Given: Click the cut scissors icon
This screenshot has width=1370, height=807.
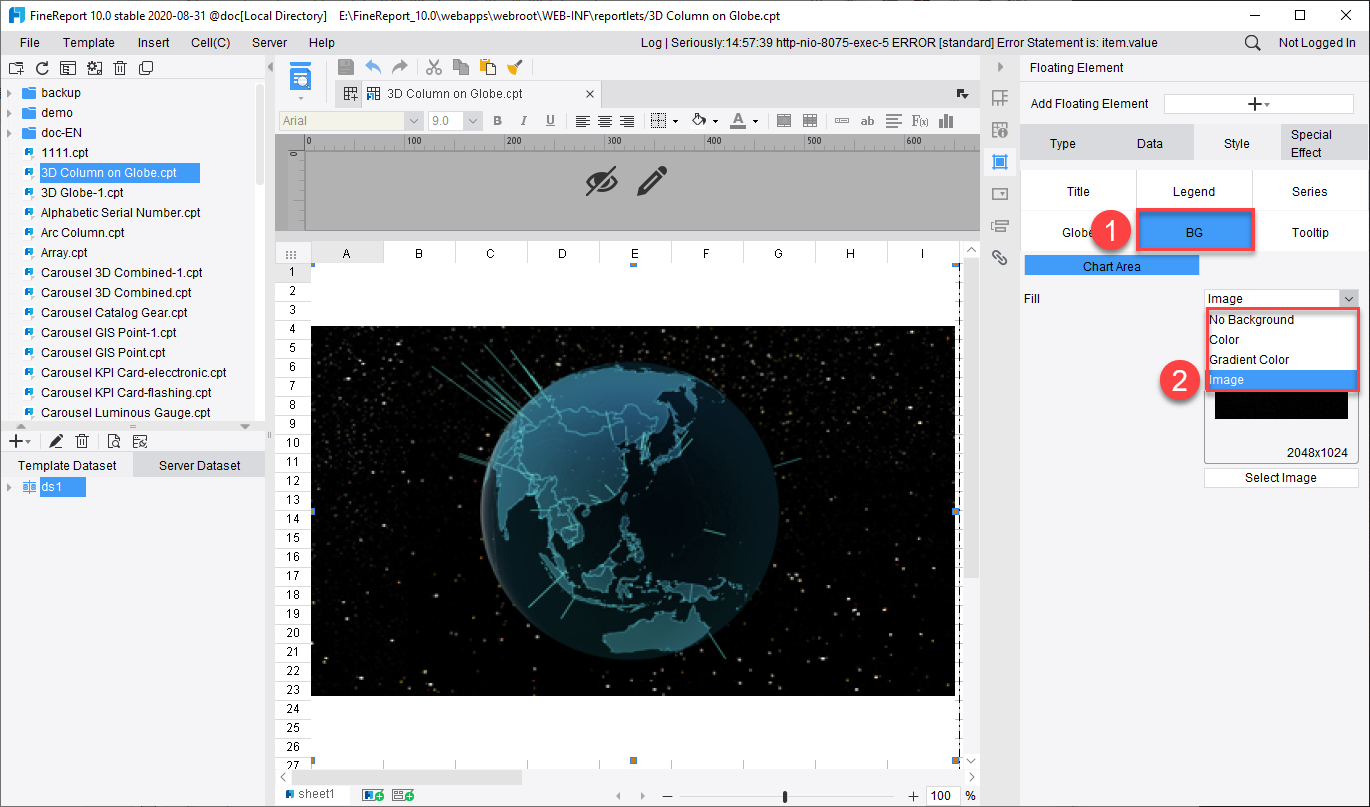Looking at the screenshot, I should point(433,67).
